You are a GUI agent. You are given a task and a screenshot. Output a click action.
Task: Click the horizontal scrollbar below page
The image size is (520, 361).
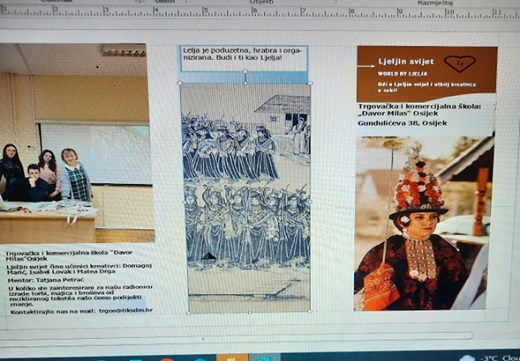coord(236,336)
